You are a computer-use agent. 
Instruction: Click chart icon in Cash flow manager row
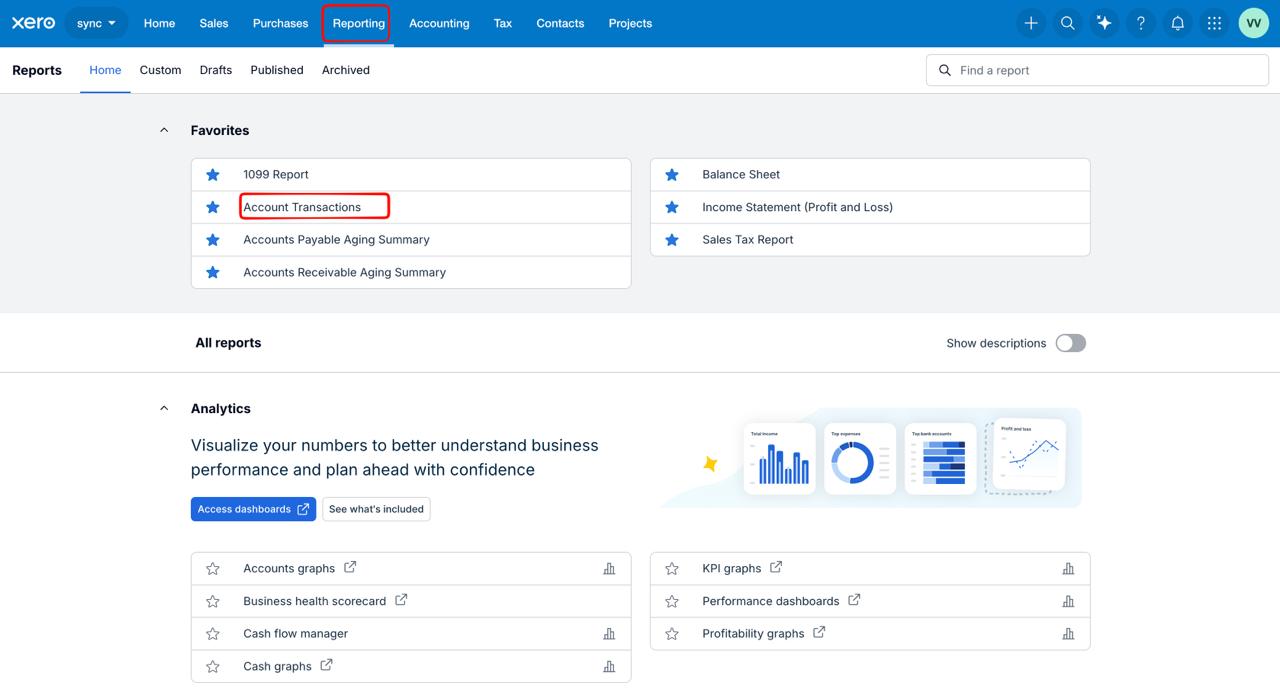(609, 634)
